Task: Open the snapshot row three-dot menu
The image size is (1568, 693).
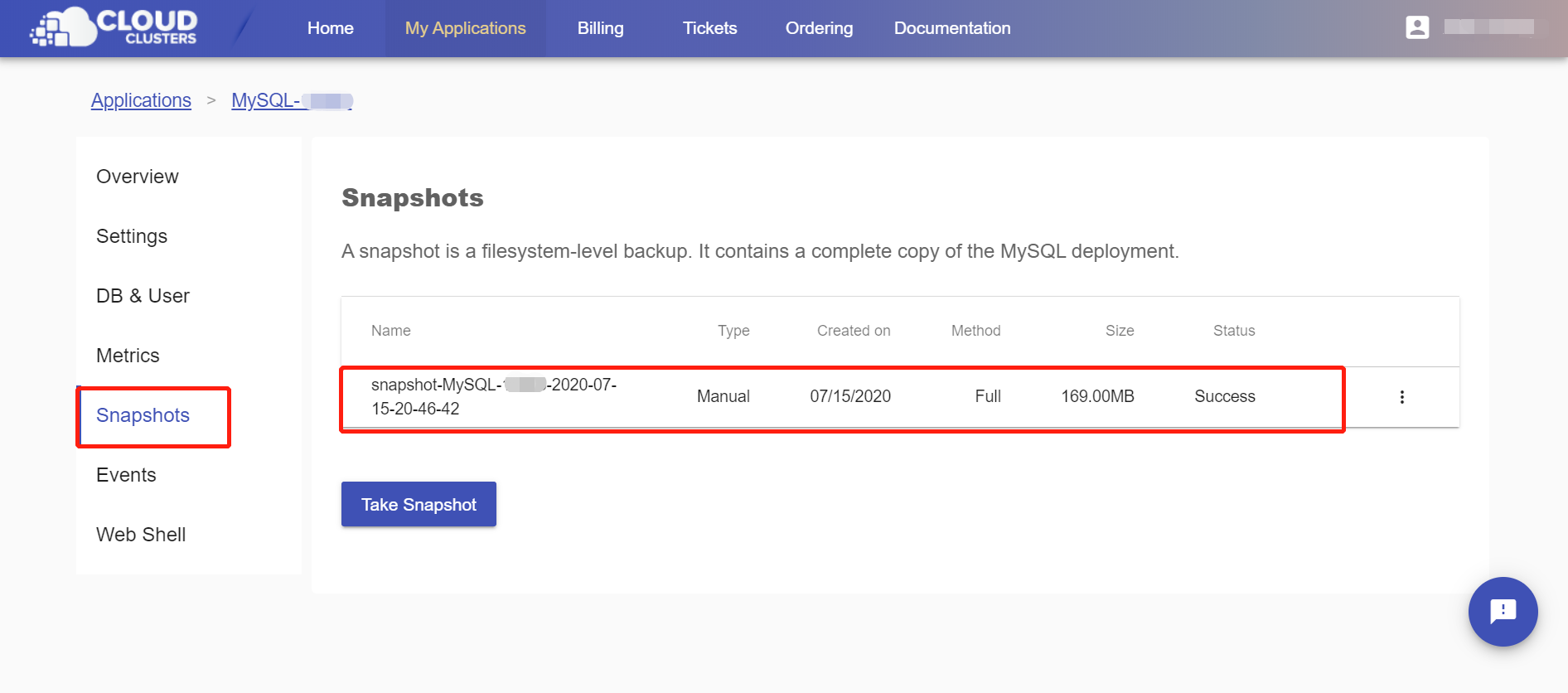Action: (x=1402, y=397)
